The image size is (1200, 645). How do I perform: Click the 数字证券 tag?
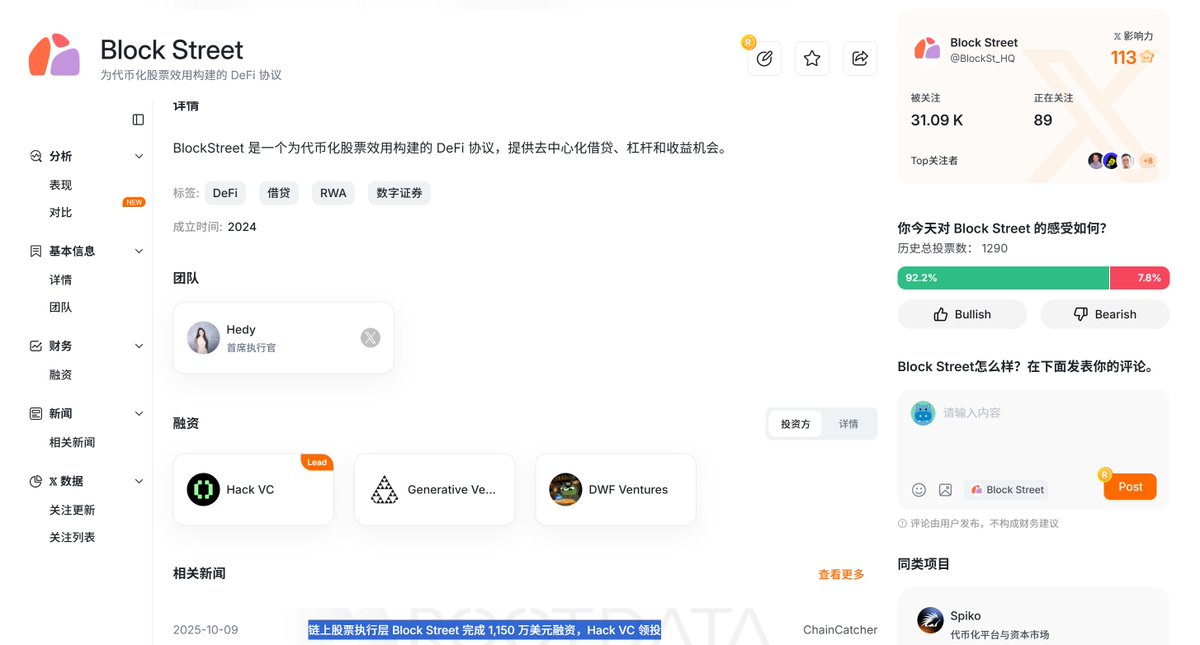(x=399, y=193)
